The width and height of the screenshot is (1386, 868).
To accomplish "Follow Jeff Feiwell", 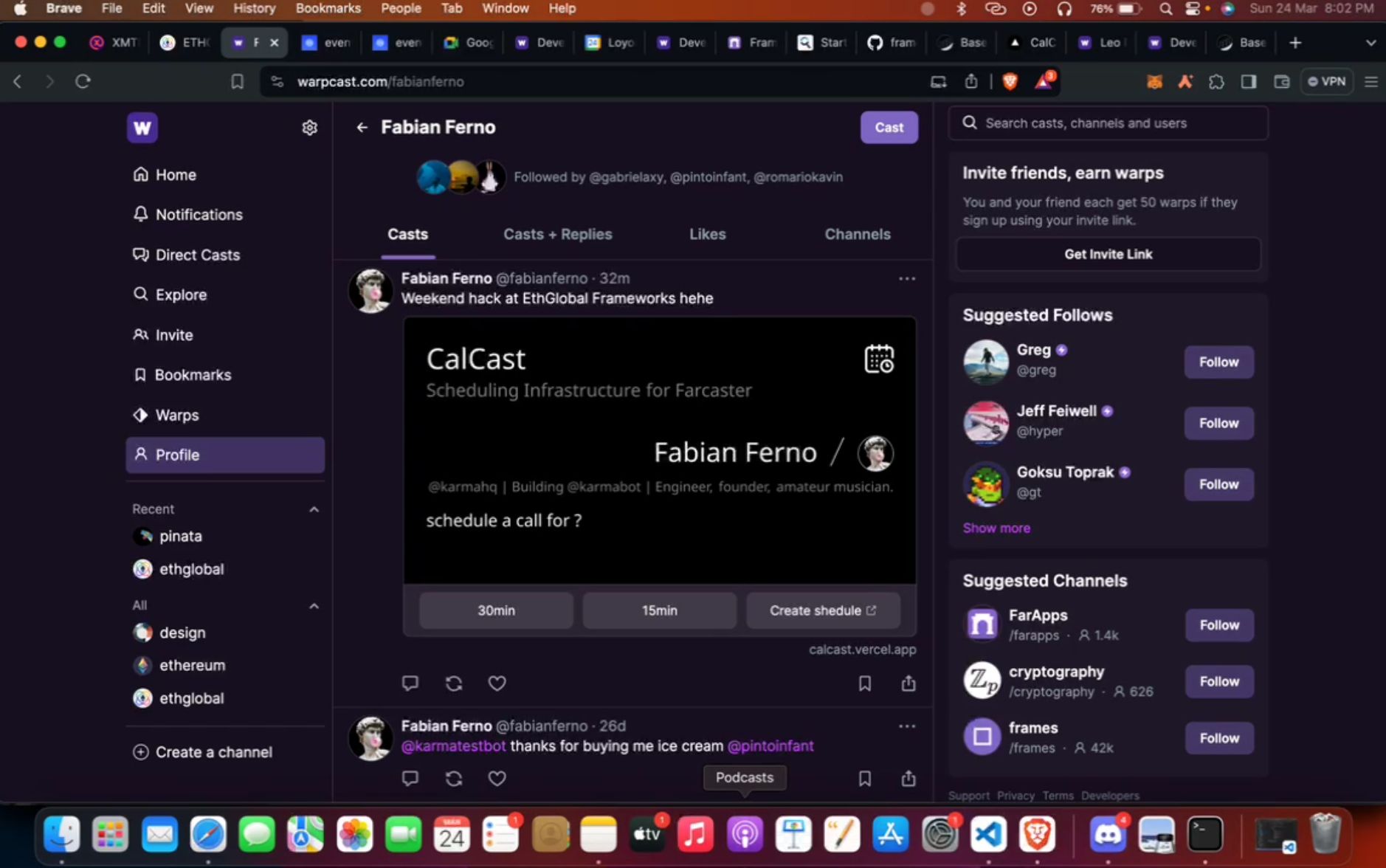I will [1218, 423].
